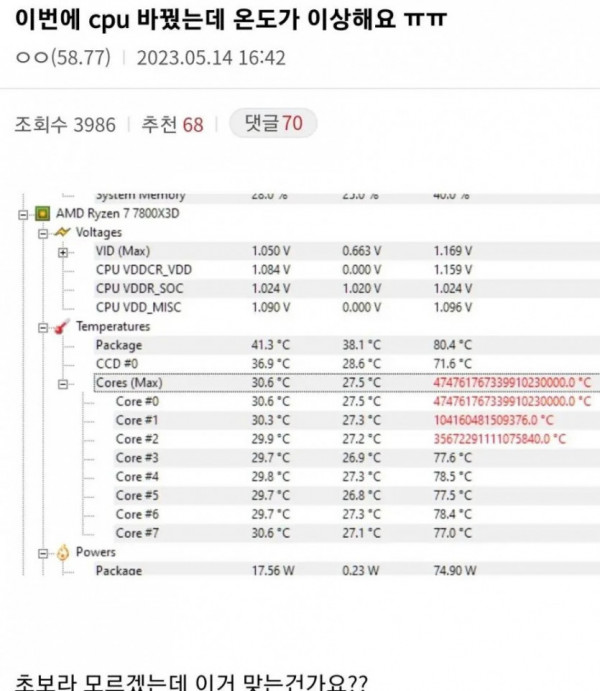Click Core #1 max value 104160481509376.0 °C
The height and width of the screenshot is (691, 600).
tap(493, 420)
